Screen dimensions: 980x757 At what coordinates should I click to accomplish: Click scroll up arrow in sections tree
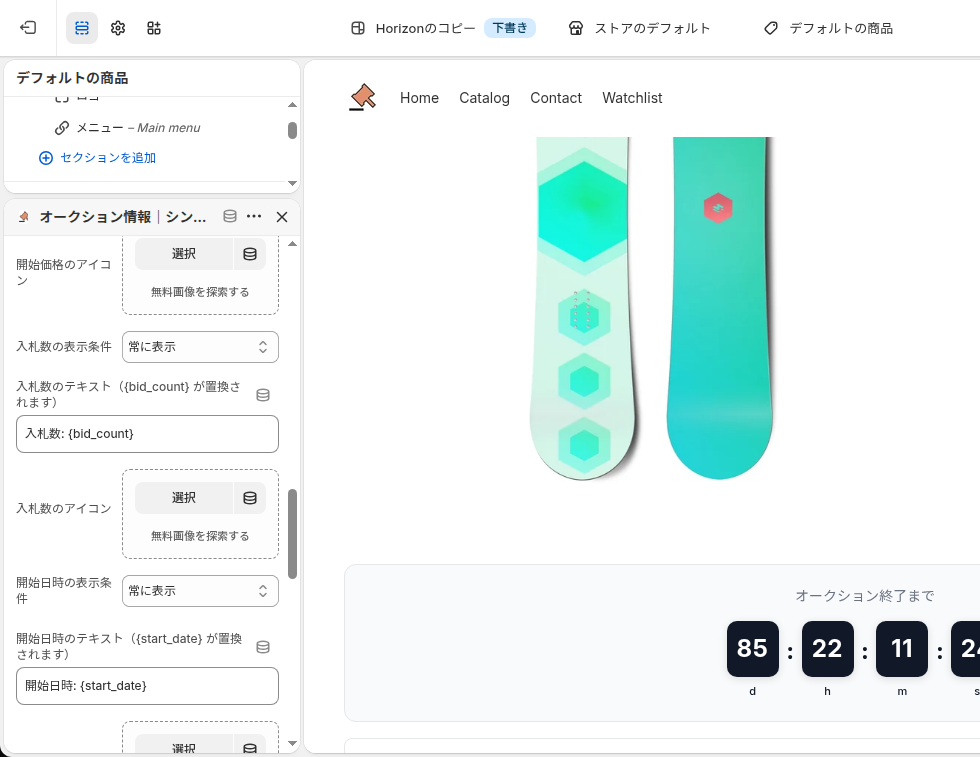click(292, 104)
